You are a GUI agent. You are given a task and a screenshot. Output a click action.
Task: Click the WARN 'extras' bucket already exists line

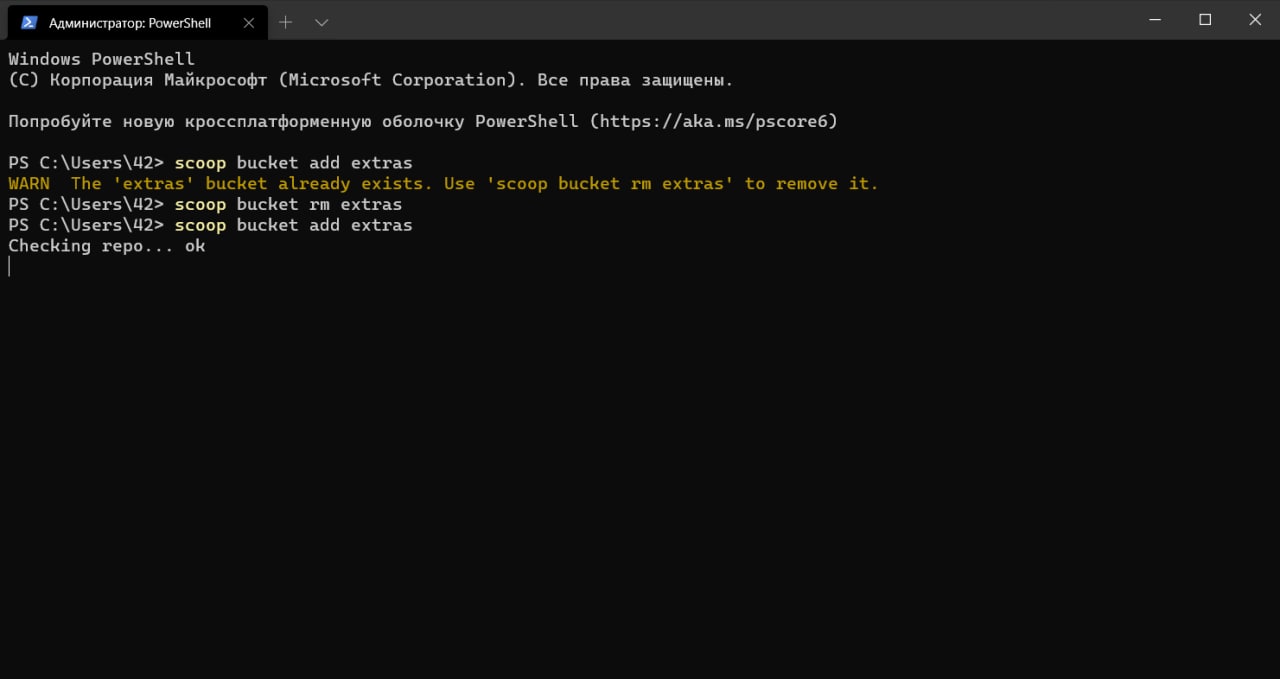pyautogui.click(x=443, y=184)
